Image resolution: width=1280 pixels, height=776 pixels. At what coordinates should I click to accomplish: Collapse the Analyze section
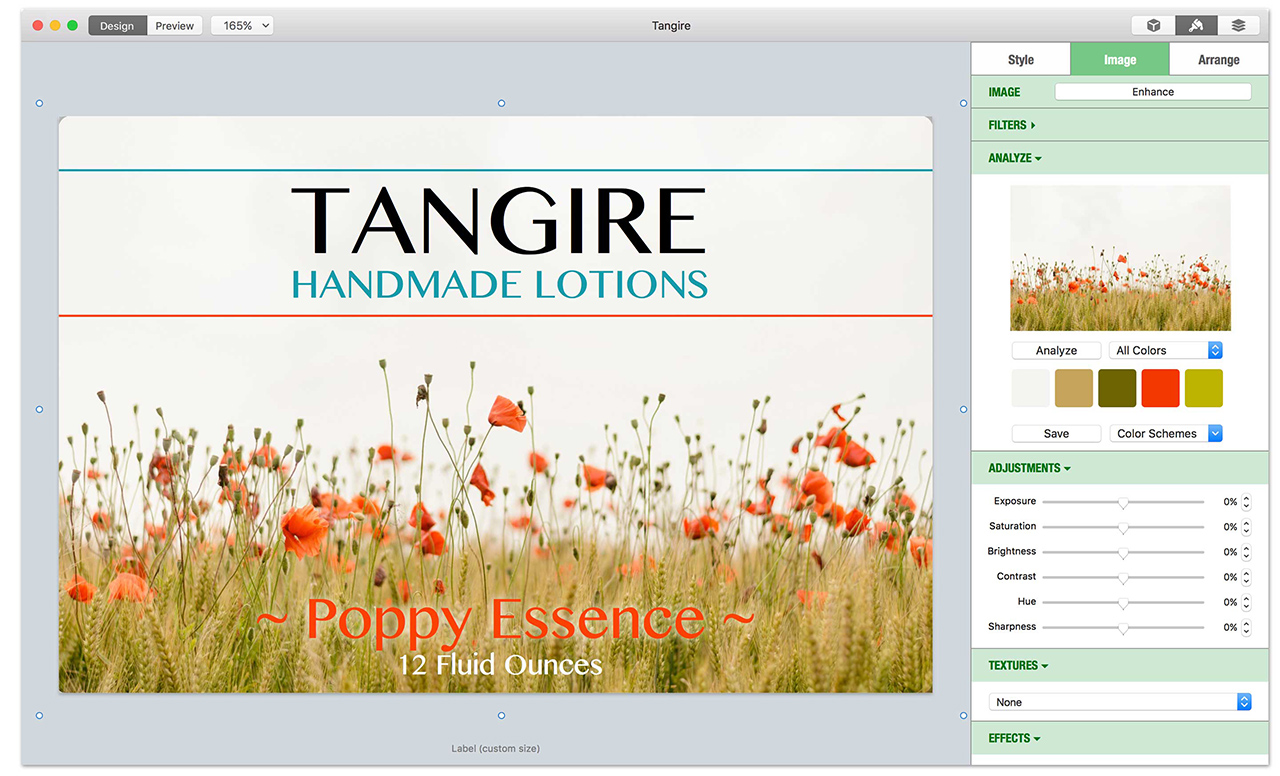(x=1015, y=158)
